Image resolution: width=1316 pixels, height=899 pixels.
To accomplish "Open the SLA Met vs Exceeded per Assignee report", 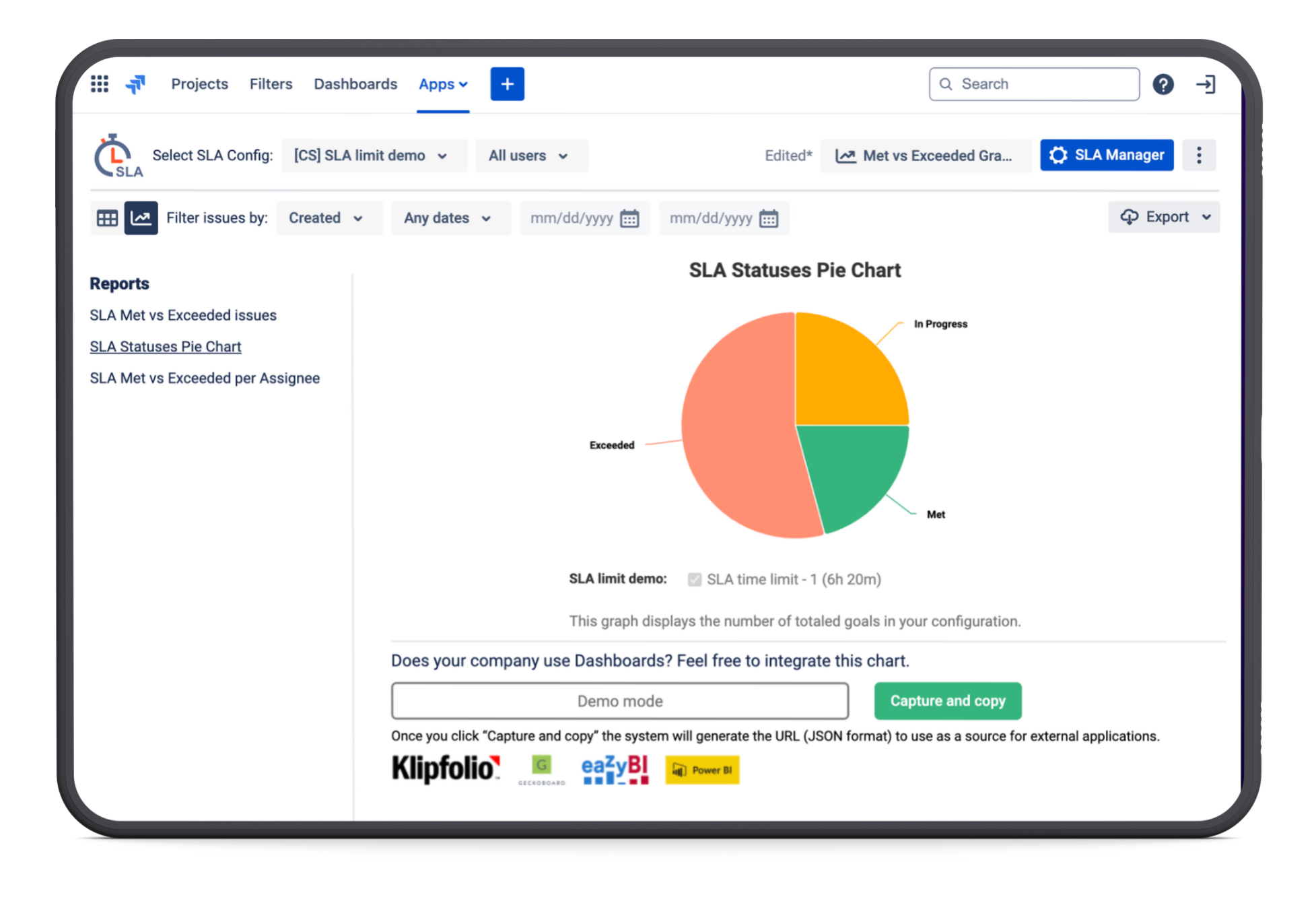I will click(205, 378).
